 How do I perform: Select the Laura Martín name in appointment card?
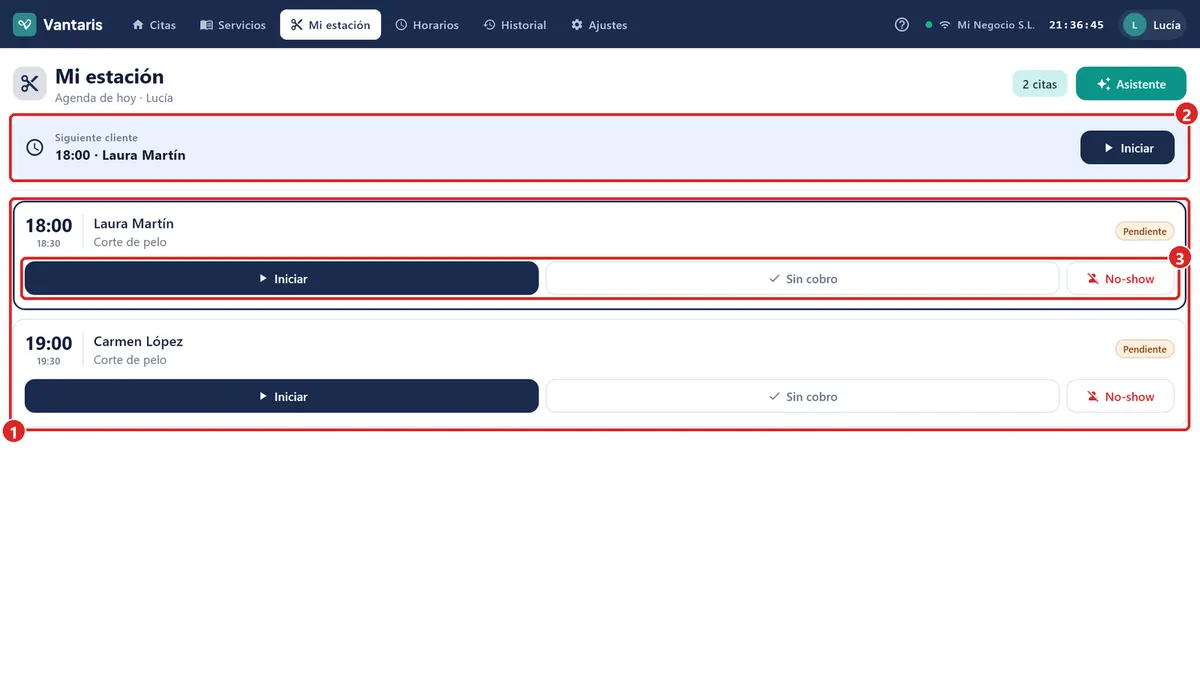pyautogui.click(x=134, y=224)
